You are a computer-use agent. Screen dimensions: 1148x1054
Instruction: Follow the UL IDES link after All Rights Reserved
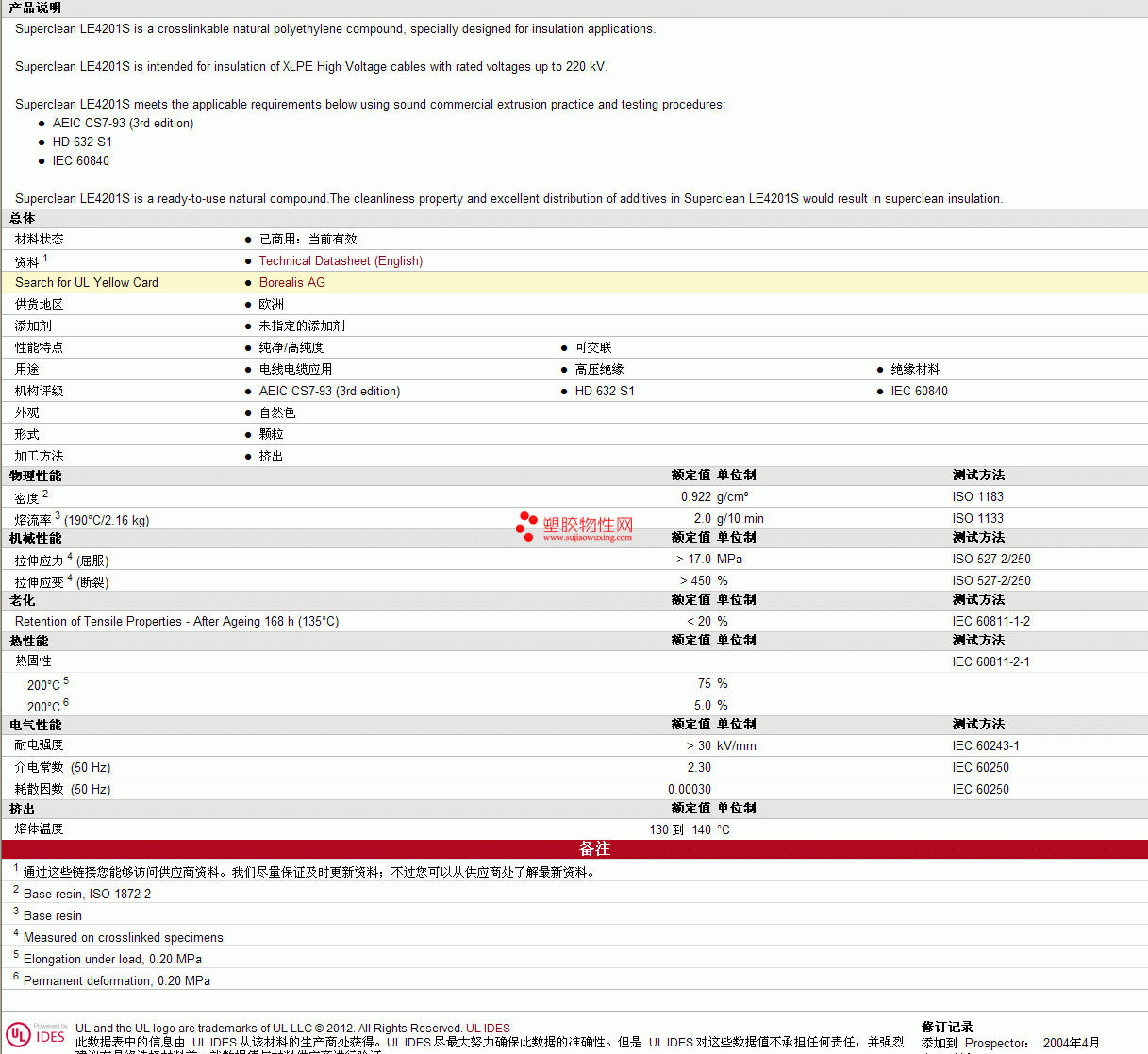pyautogui.click(x=488, y=1029)
